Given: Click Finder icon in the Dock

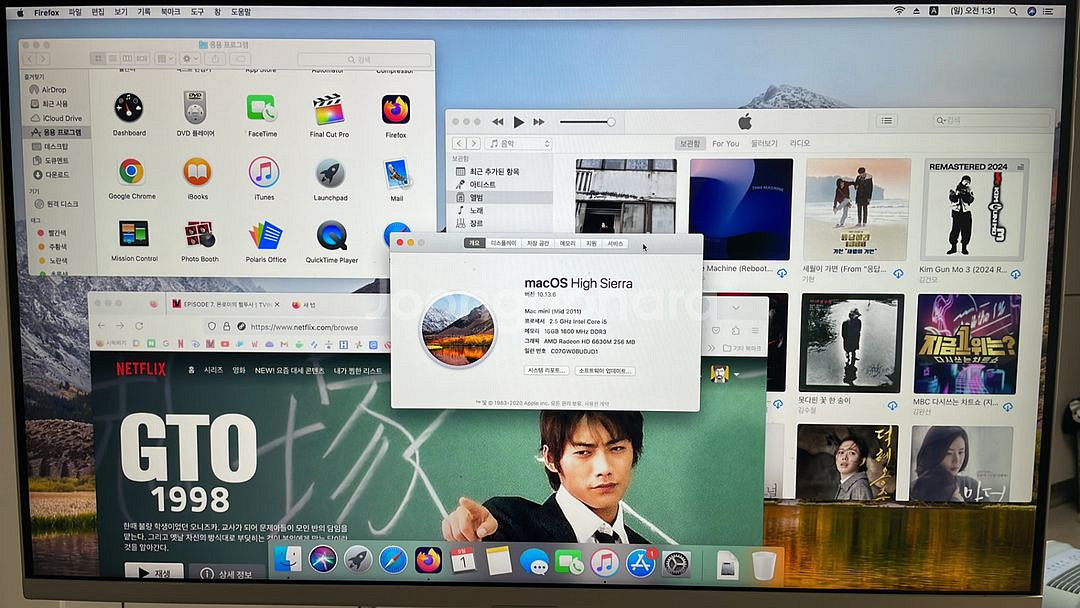Looking at the screenshot, I should point(287,560).
